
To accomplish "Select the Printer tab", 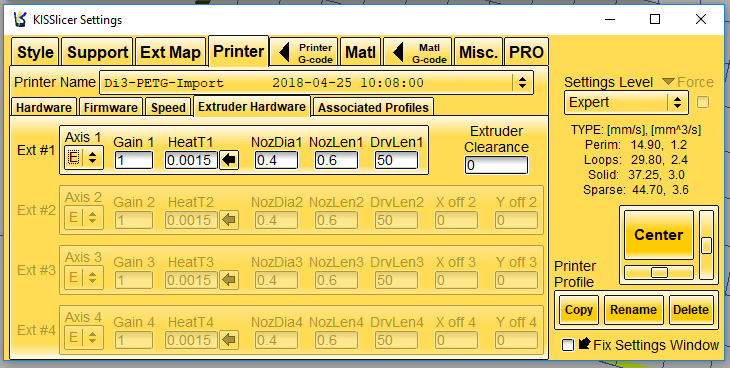I will coord(238,51).
